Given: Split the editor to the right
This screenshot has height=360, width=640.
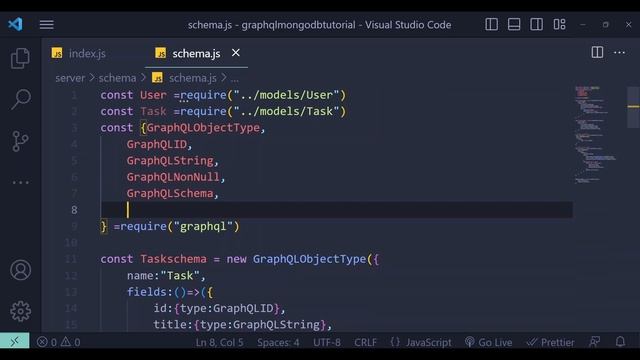Looking at the screenshot, I should coord(597,52).
